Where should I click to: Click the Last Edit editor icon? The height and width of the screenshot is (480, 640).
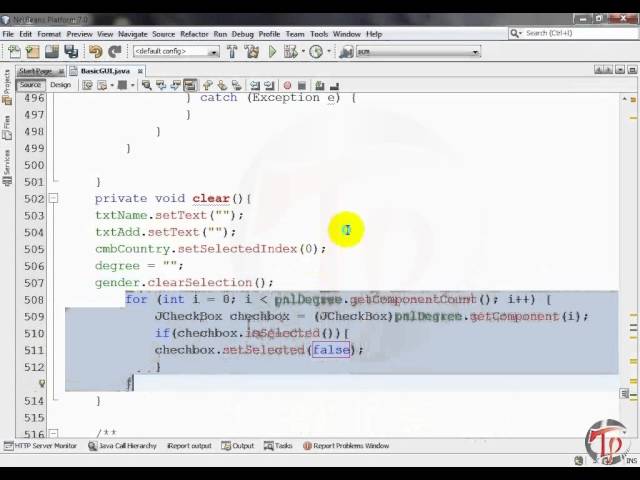coord(87,85)
